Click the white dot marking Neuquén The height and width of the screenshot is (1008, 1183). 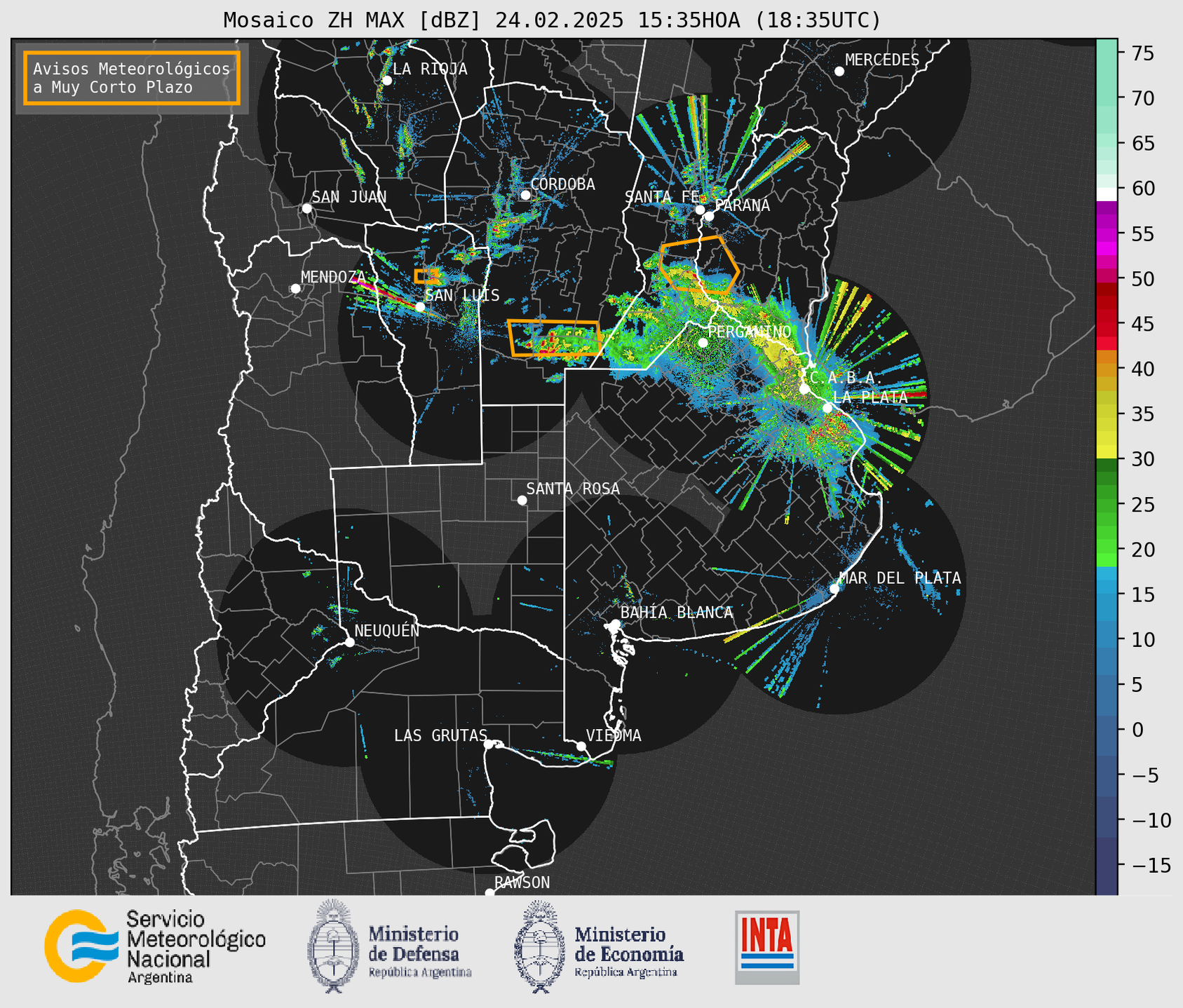pyautogui.click(x=350, y=642)
